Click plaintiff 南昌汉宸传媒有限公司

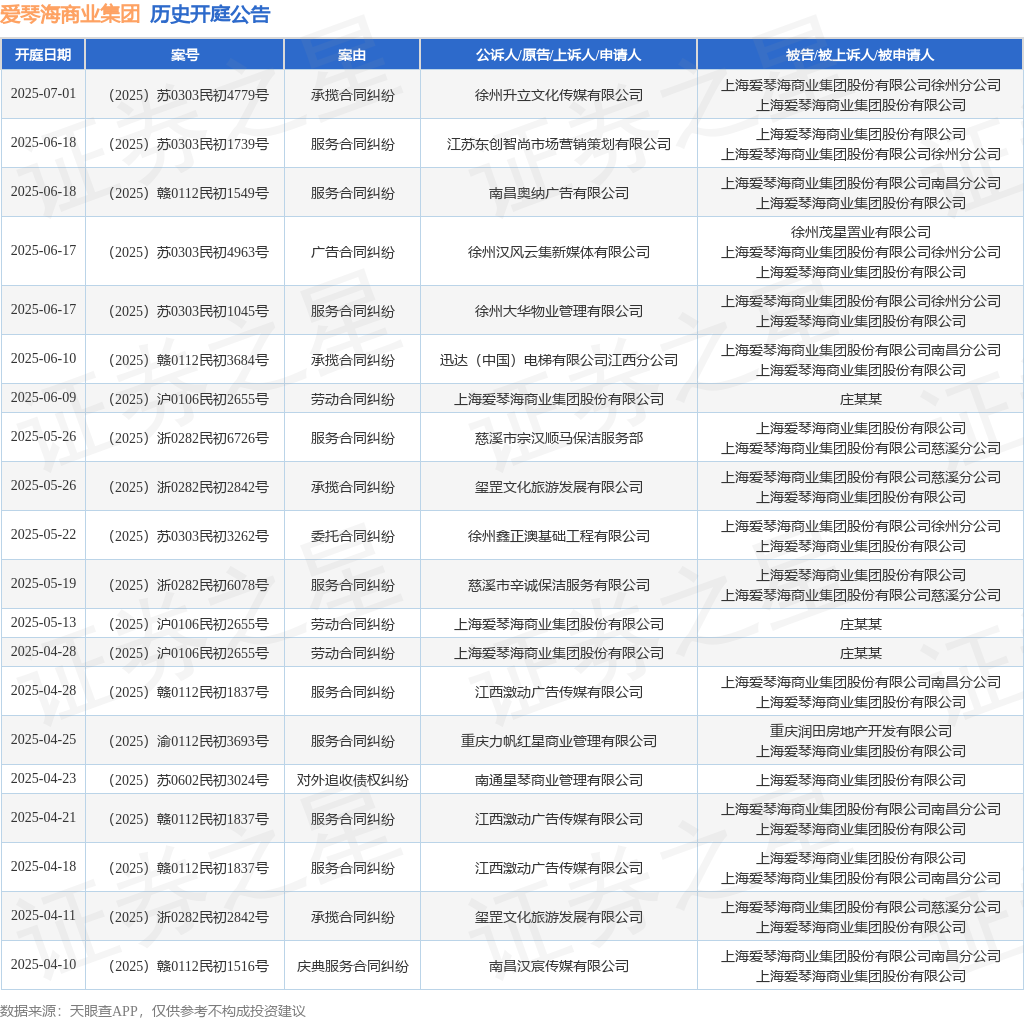click(x=559, y=966)
